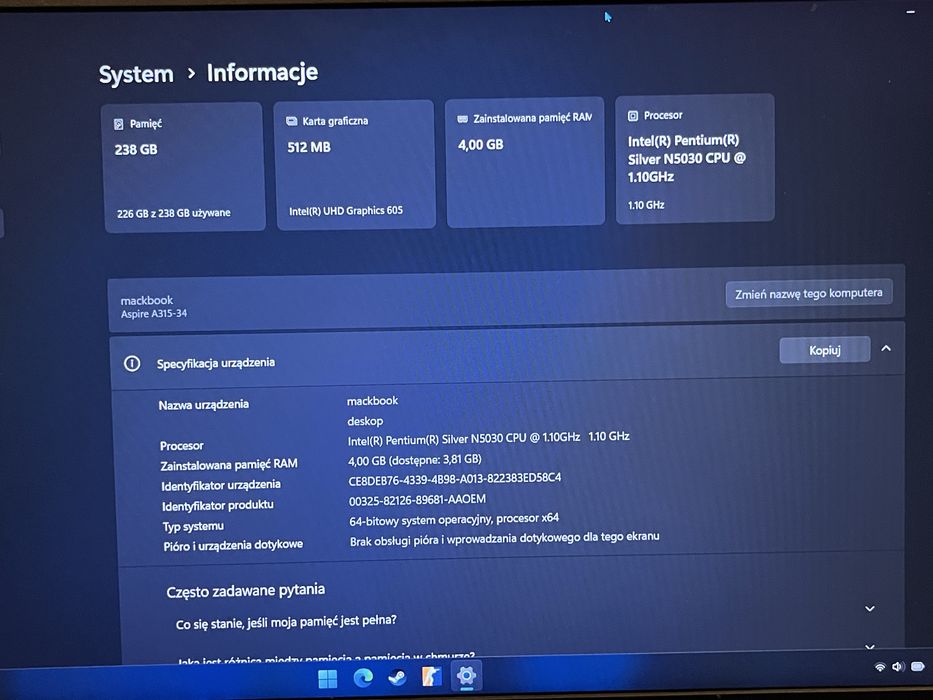Expand the cloud storage difference question chevron
This screenshot has height=700, width=933.
(869, 646)
